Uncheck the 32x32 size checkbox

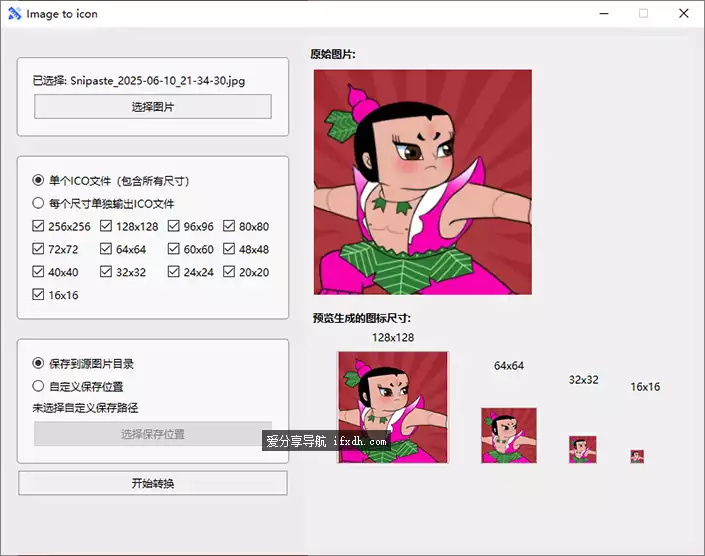[106, 272]
